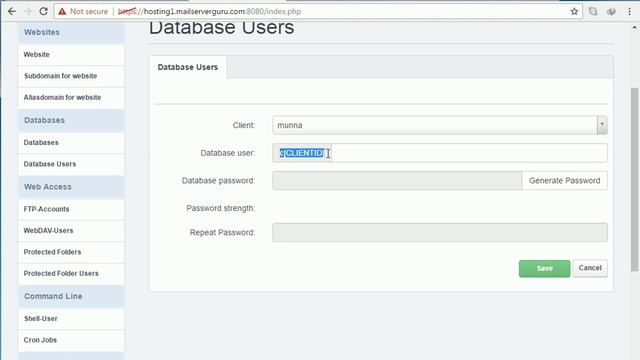Click the browser extension icon beside the star

coord(593,11)
